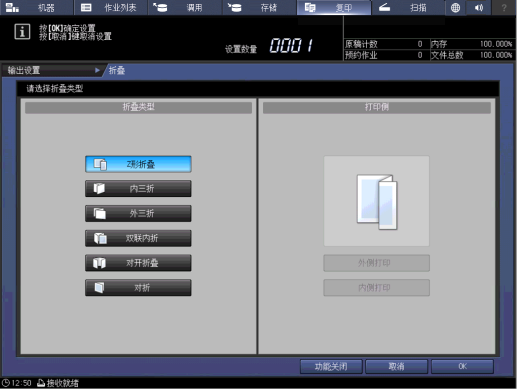Select 外三折 fold type
Screen dimensions: 517x389
pyautogui.click(x=138, y=213)
